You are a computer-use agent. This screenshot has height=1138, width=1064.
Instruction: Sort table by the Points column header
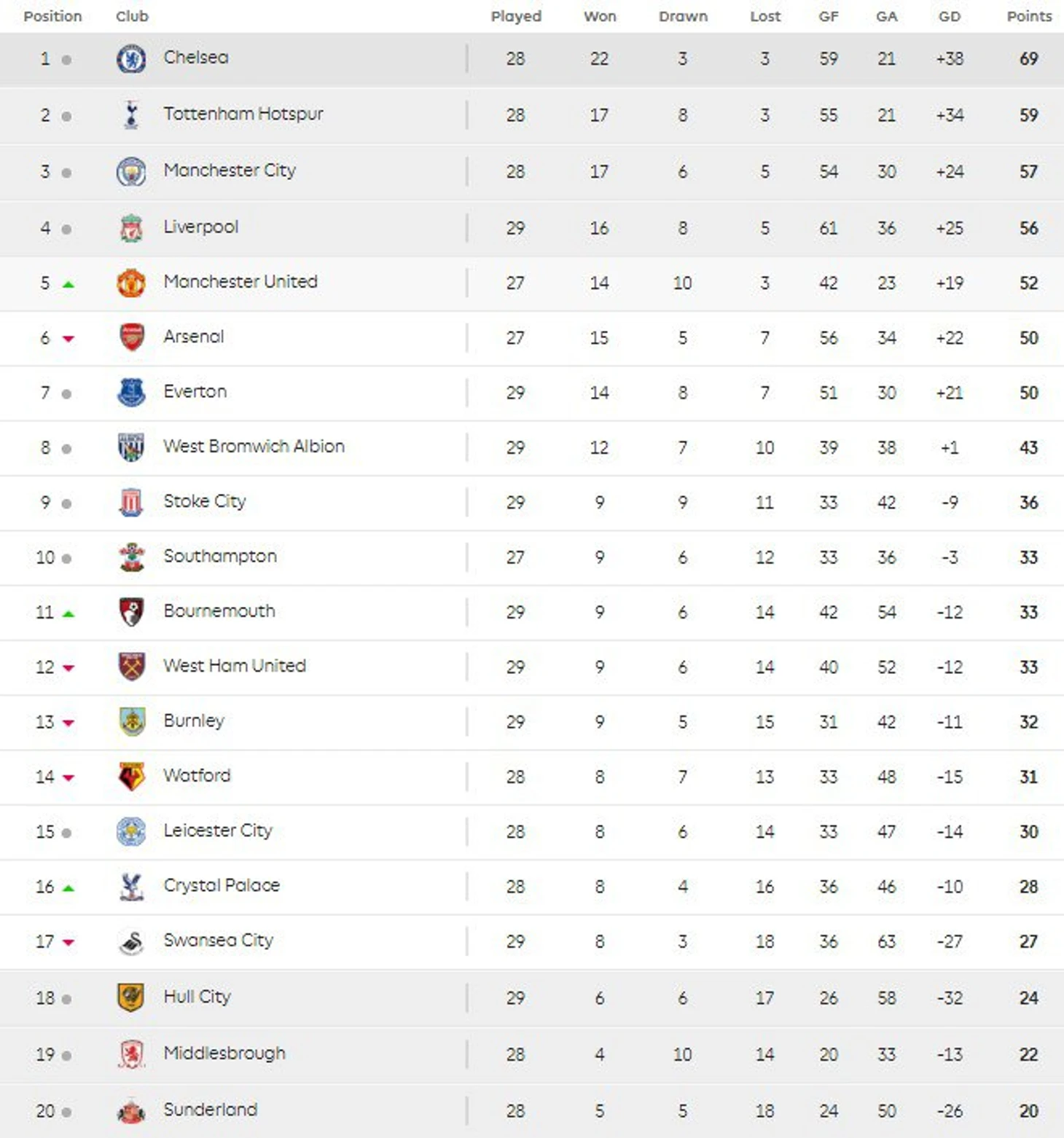[1029, 16]
